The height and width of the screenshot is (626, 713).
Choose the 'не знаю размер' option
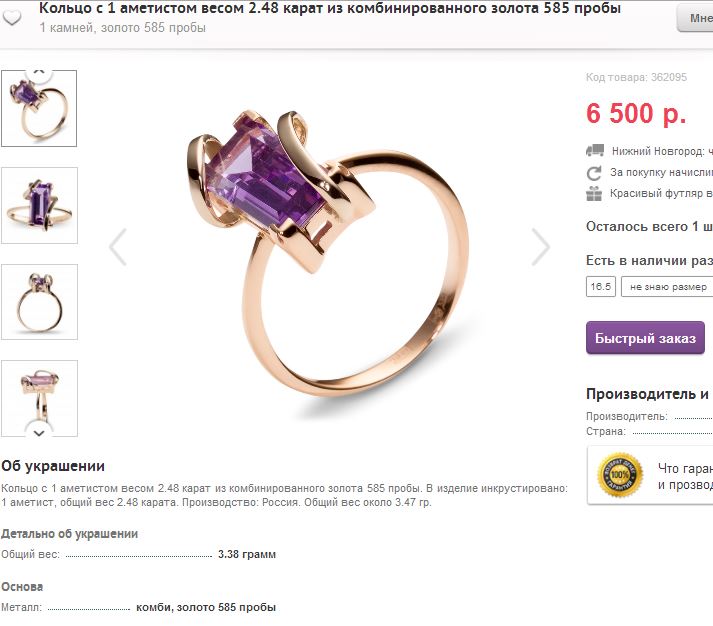[x=668, y=287]
